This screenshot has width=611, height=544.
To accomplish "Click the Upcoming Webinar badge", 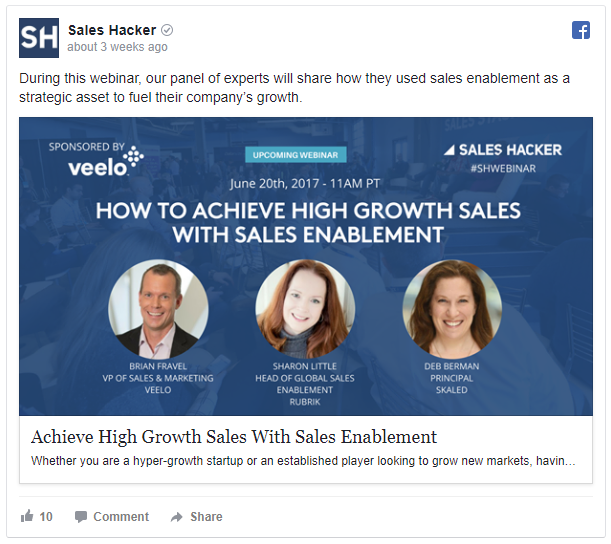I will coord(295,155).
